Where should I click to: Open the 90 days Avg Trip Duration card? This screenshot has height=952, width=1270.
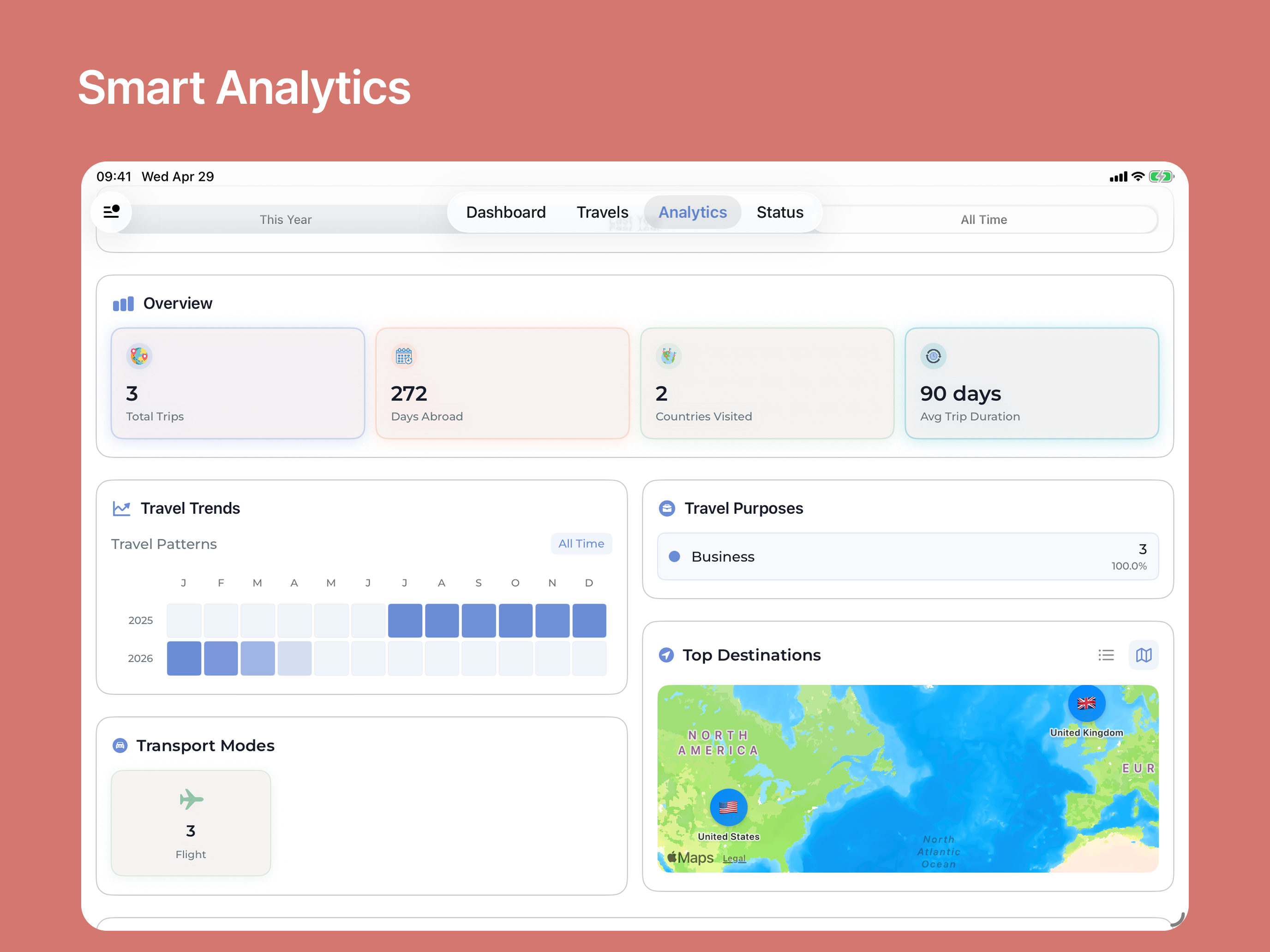(1032, 383)
